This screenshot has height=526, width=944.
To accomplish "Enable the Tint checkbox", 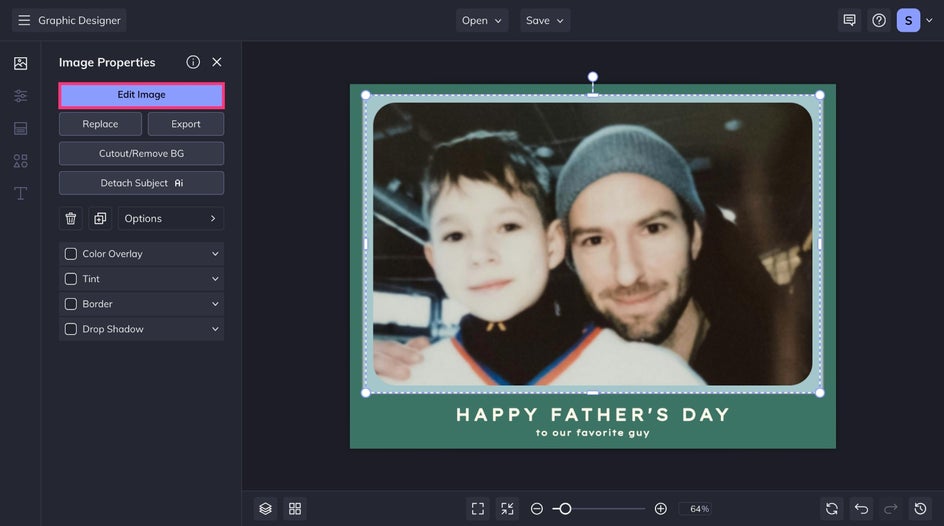I will 70,279.
